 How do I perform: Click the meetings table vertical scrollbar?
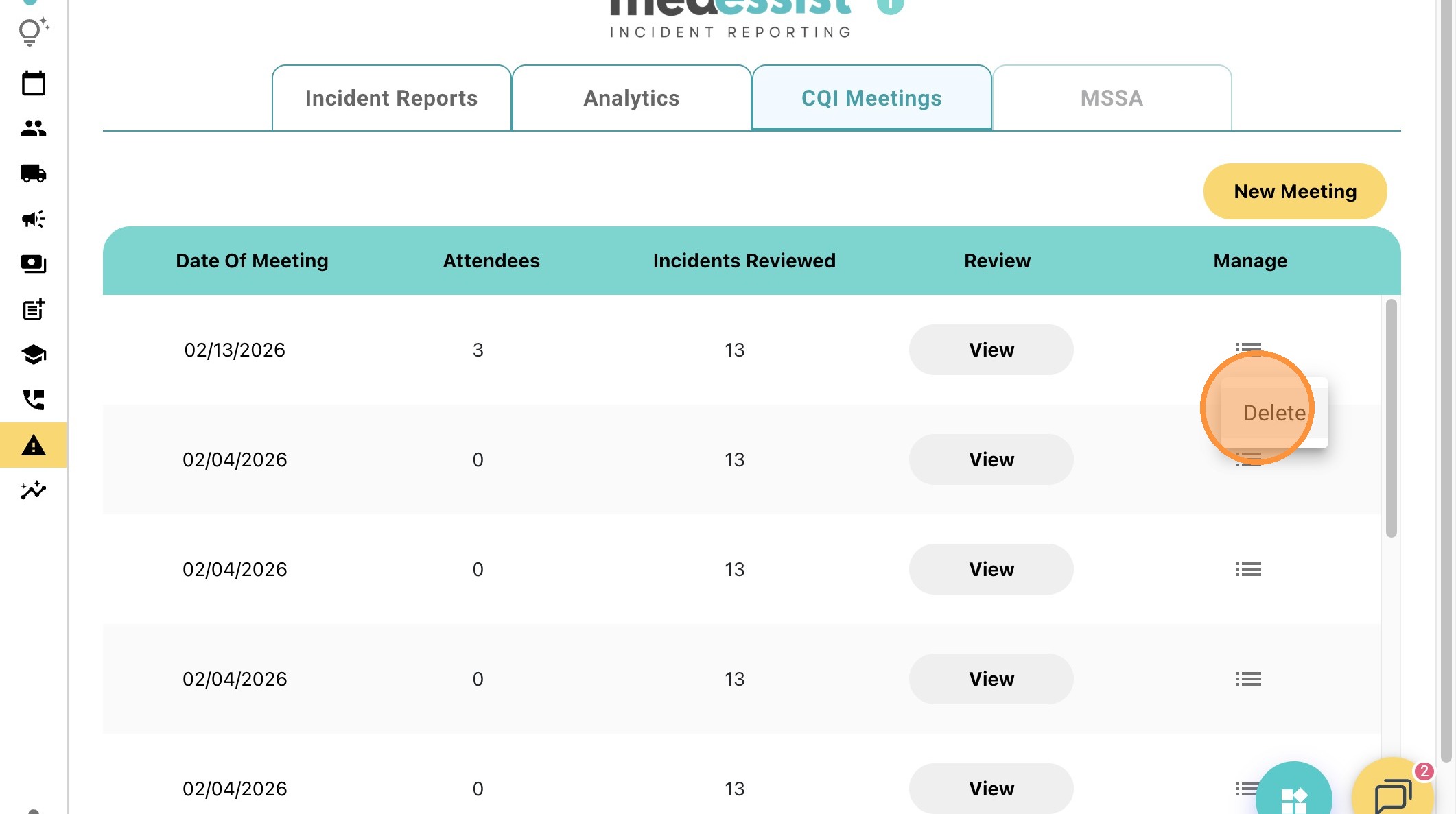(x=1391, y=418)
